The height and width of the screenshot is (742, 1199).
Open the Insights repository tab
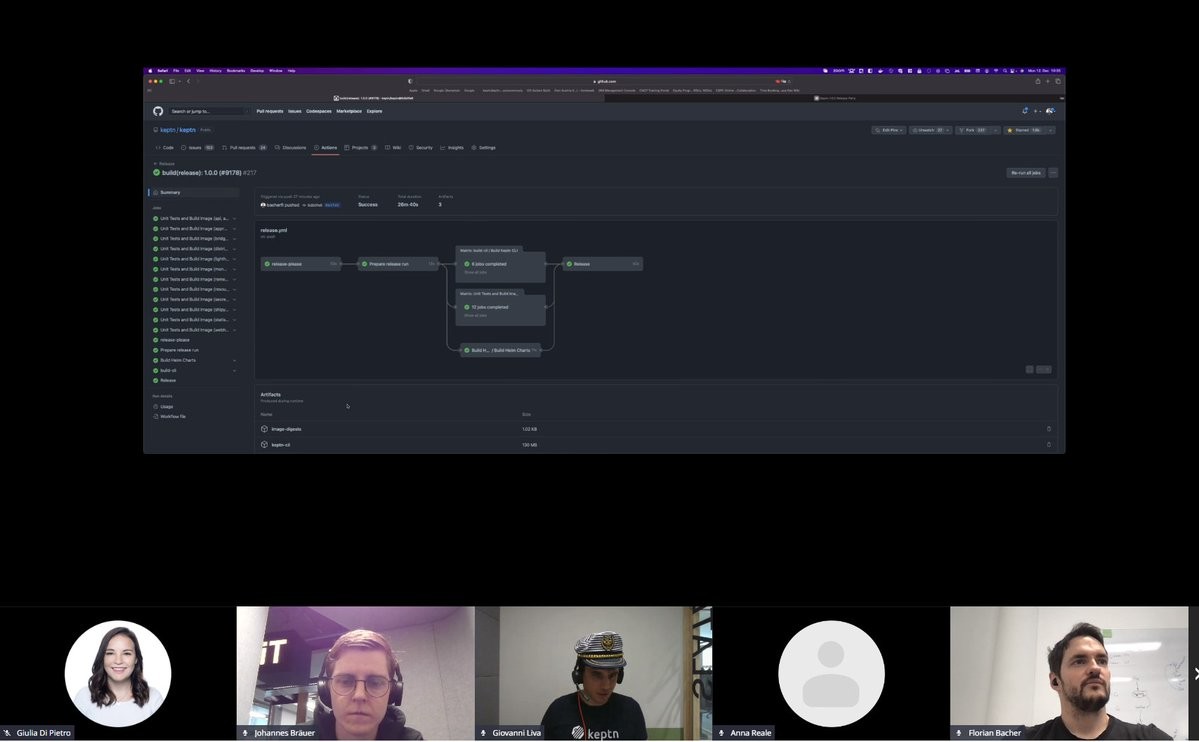pyautogui.click(x=452, y=147)
